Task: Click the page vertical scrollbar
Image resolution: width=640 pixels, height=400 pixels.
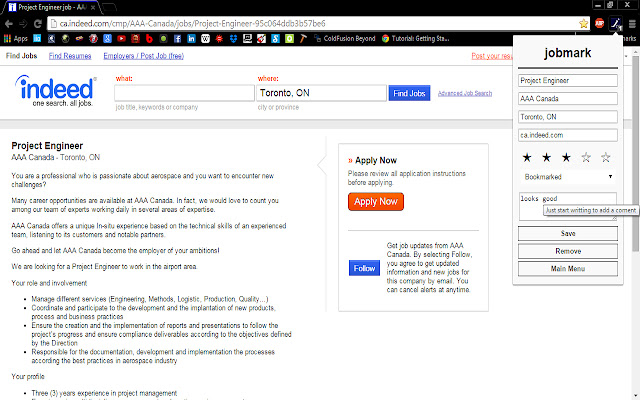Action: [635, 153]
